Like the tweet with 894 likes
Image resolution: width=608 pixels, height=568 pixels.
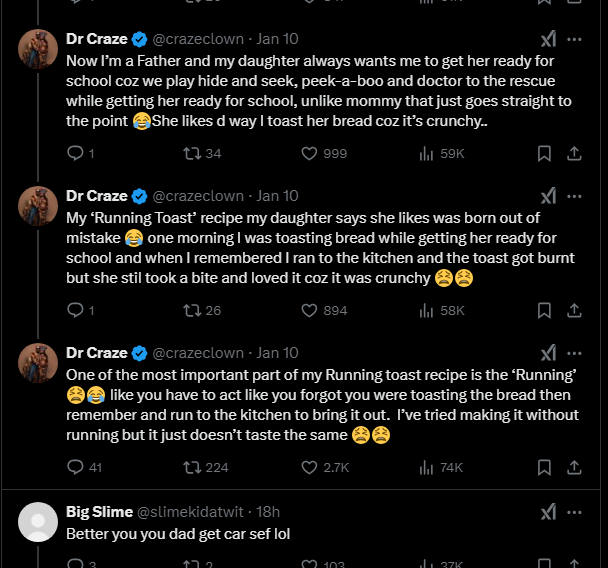tap(309, 310)
